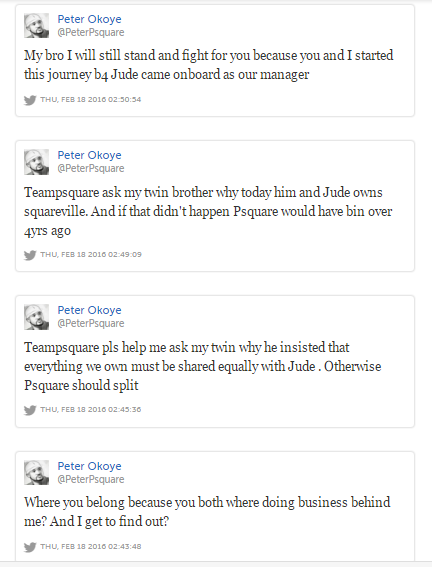The width and height of the screenshot is (432, 567).
Task: Click timestamp THU, FEB 18 2016 02:49:09
Action: tap(90, 255)
